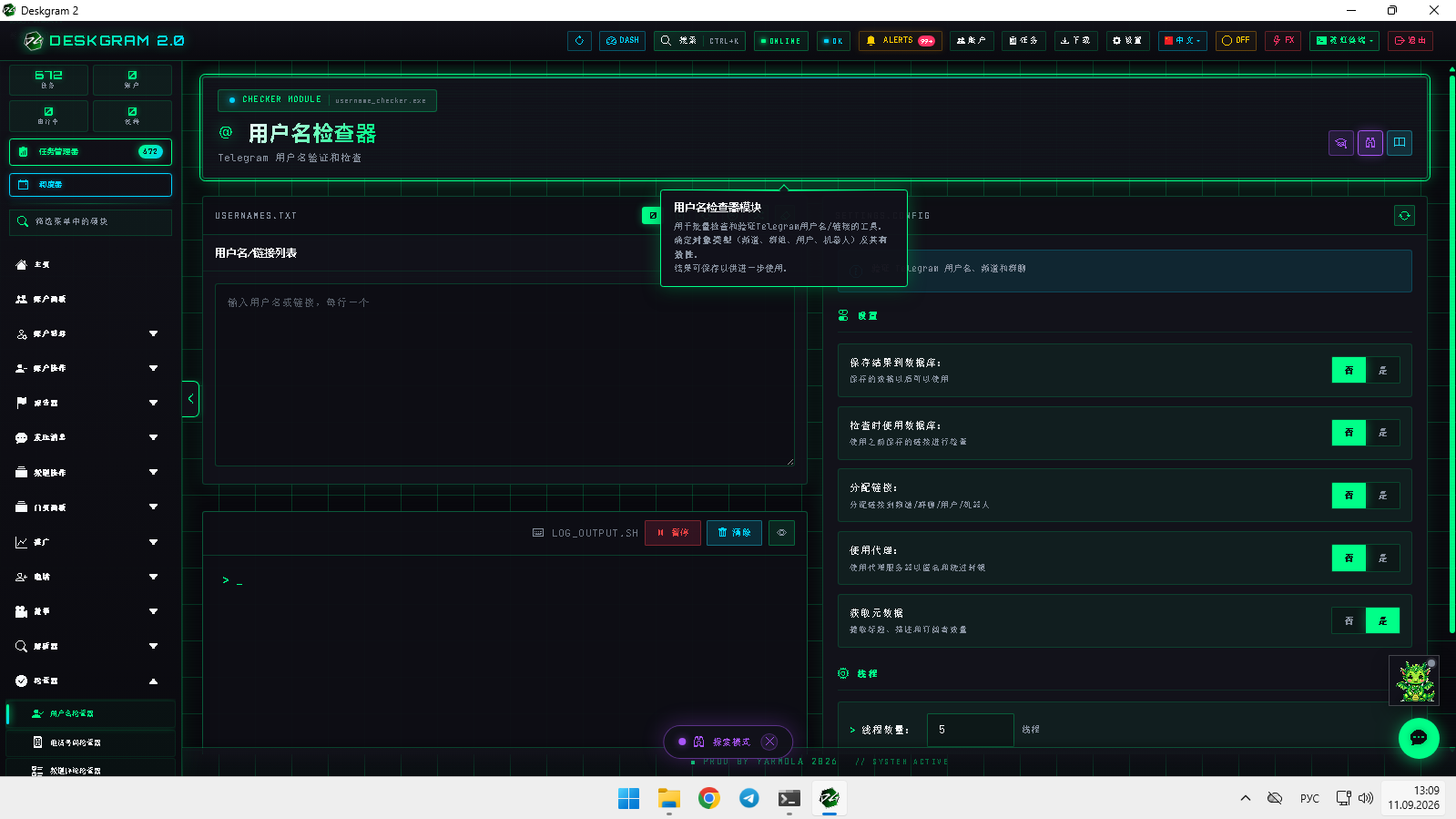Image resolution: width=1456 pixels, height=819 pixels.
Task: Set 分配链接 option to 是
Action: pos(1382,496)
